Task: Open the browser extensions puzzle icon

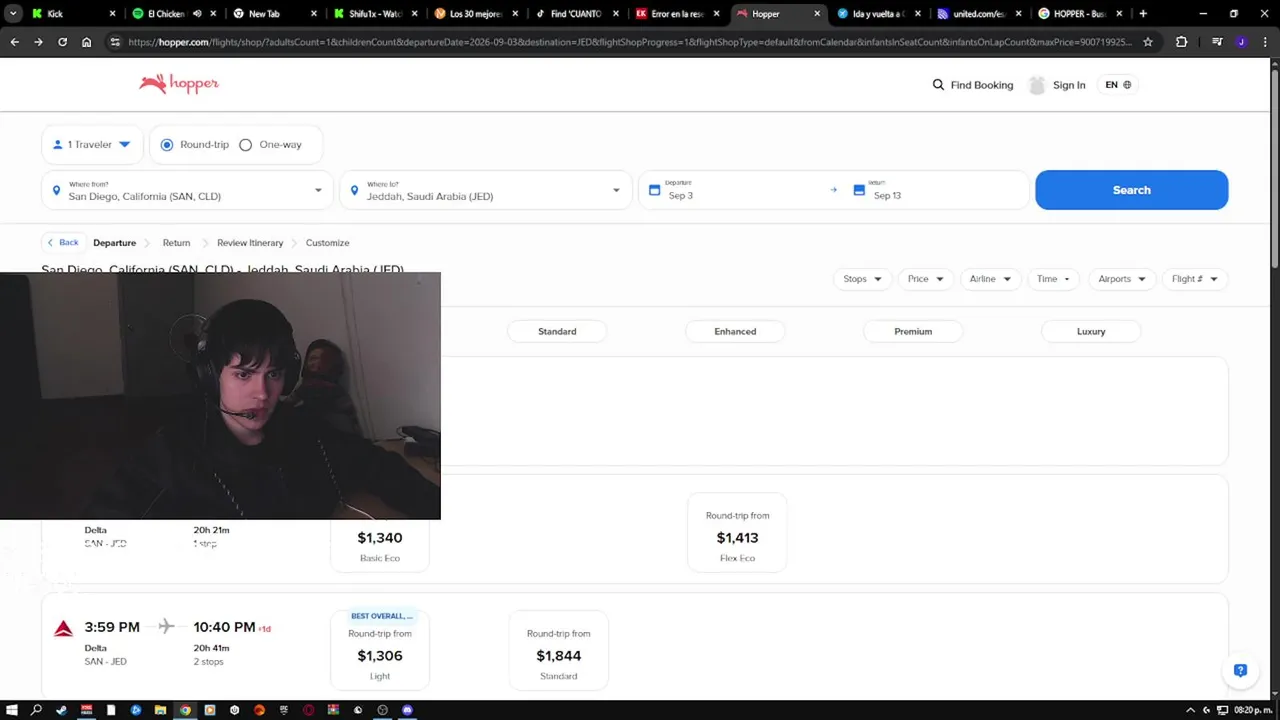Action: [1182, 42]
